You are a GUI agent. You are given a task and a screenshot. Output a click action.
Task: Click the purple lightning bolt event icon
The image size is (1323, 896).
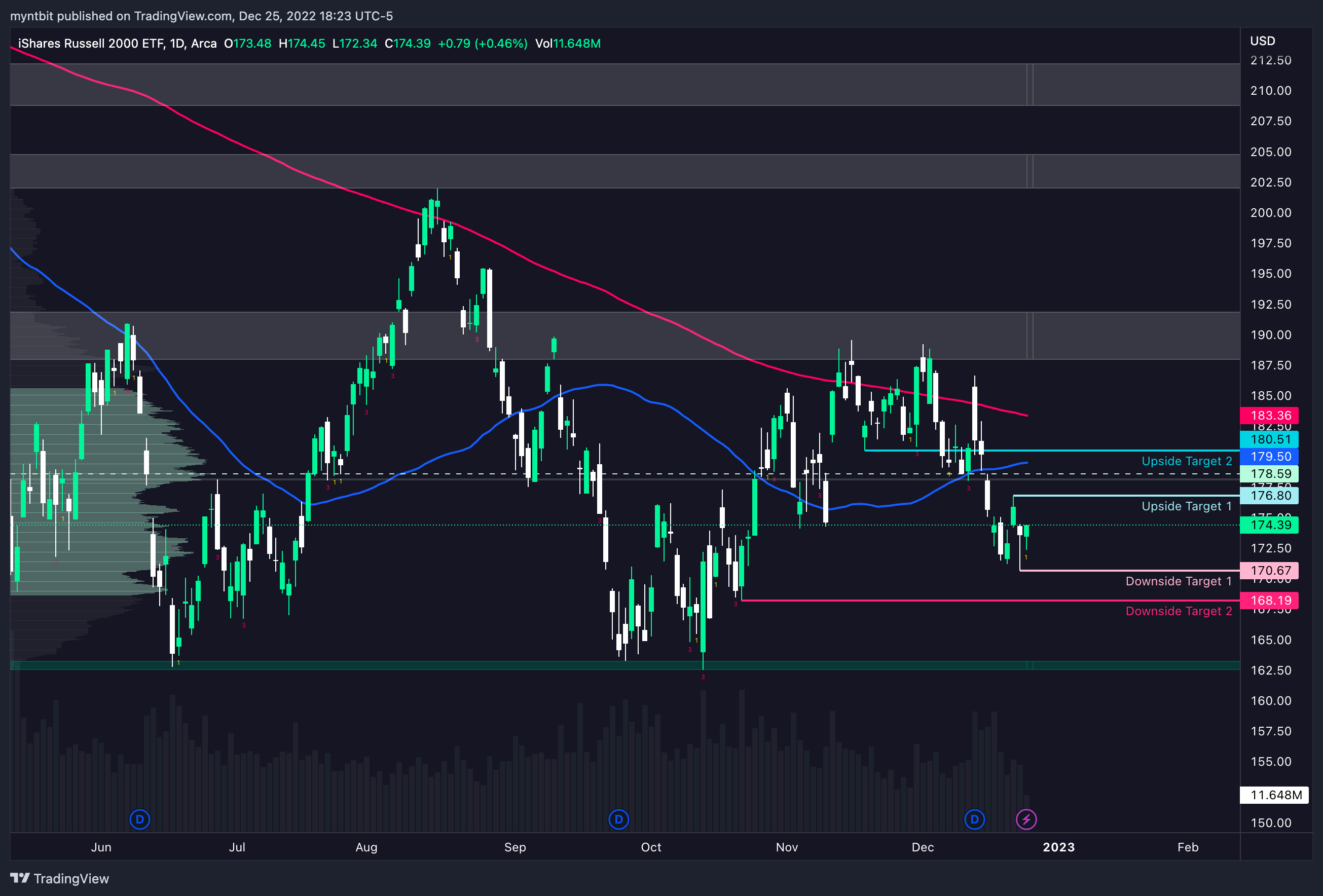point(1026,819)
